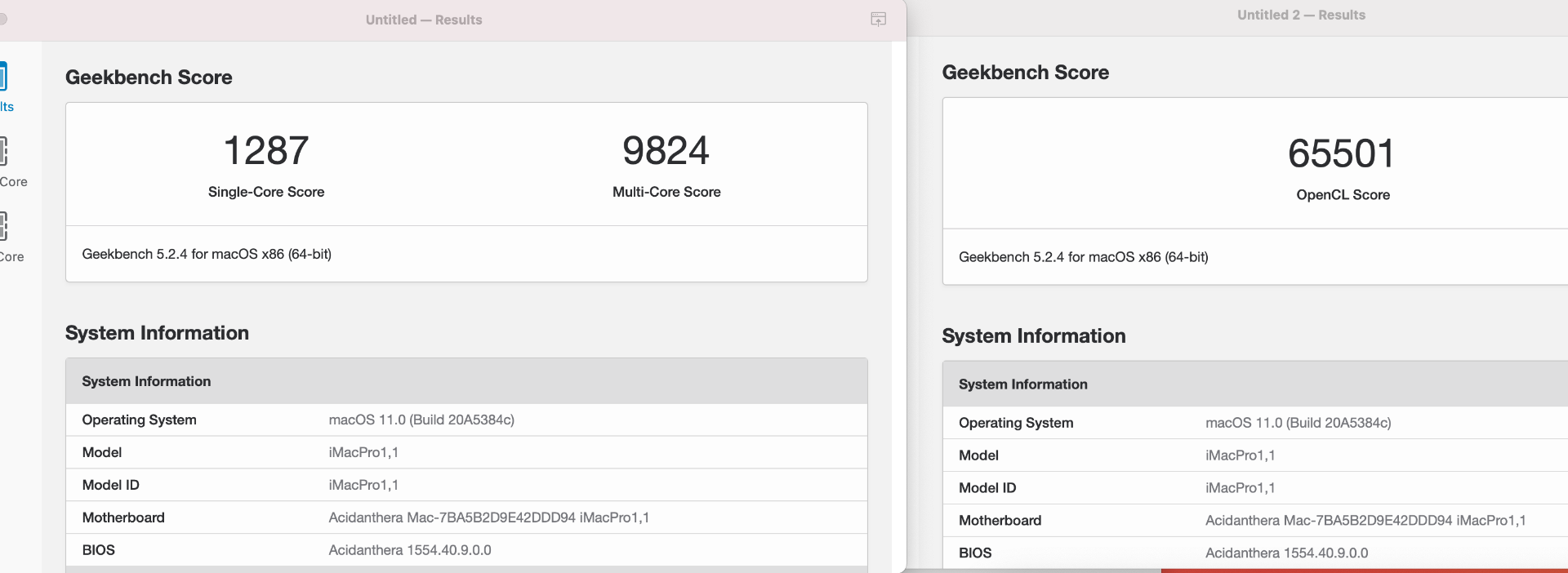Click the 1287 single-core score number

click(x=266, y=150)
